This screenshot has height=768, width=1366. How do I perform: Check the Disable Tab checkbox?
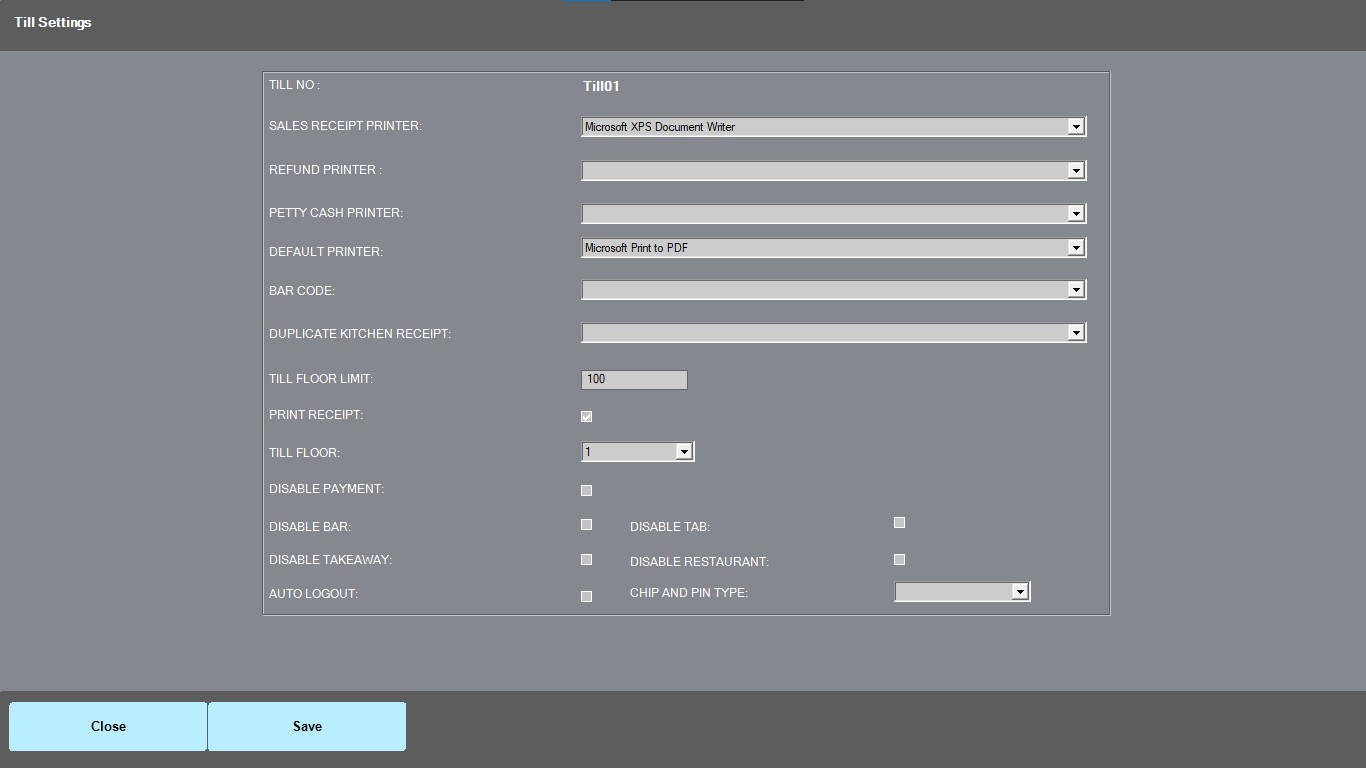point(899,522)
